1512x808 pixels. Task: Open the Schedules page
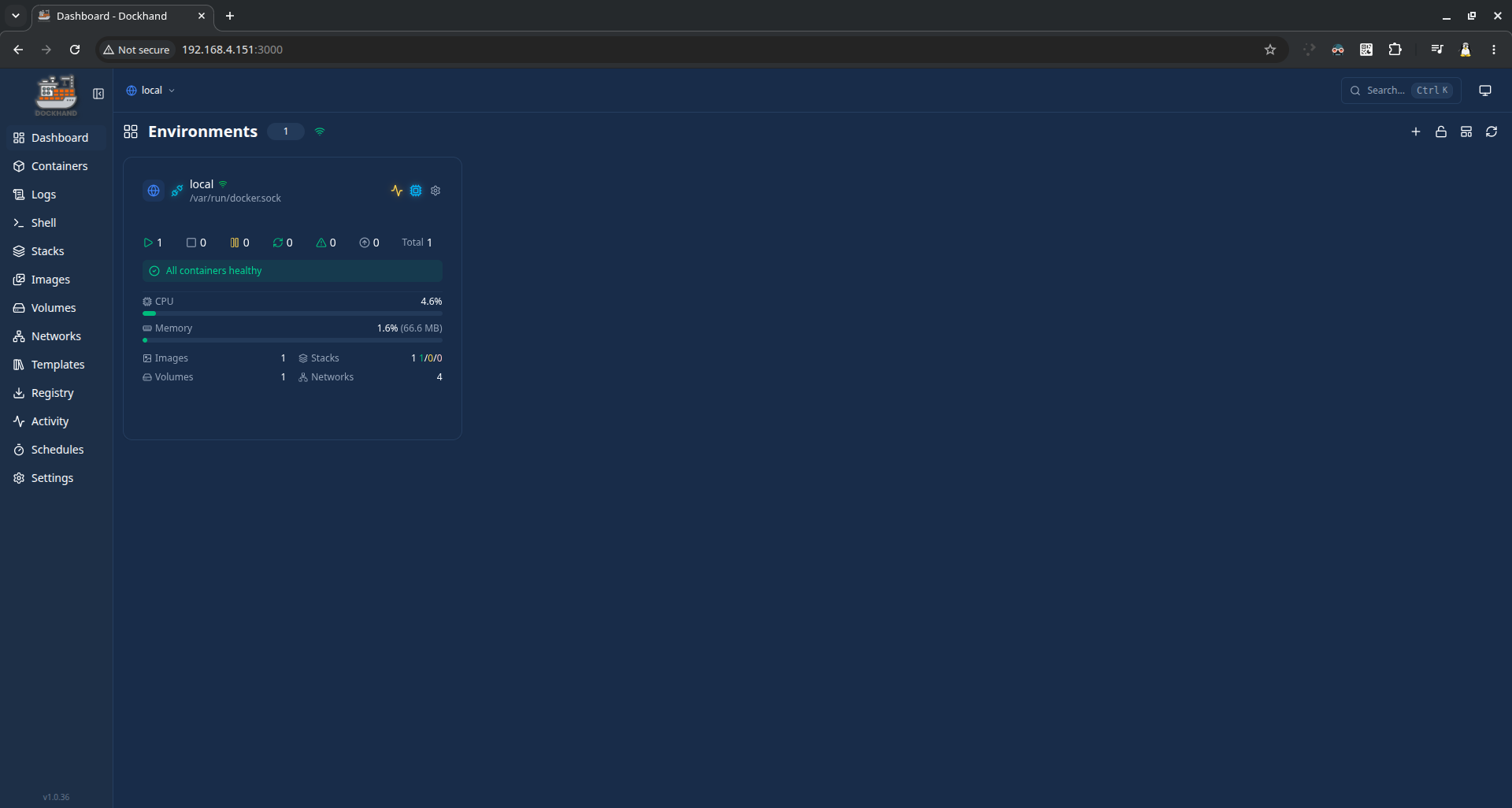(56, 450)
